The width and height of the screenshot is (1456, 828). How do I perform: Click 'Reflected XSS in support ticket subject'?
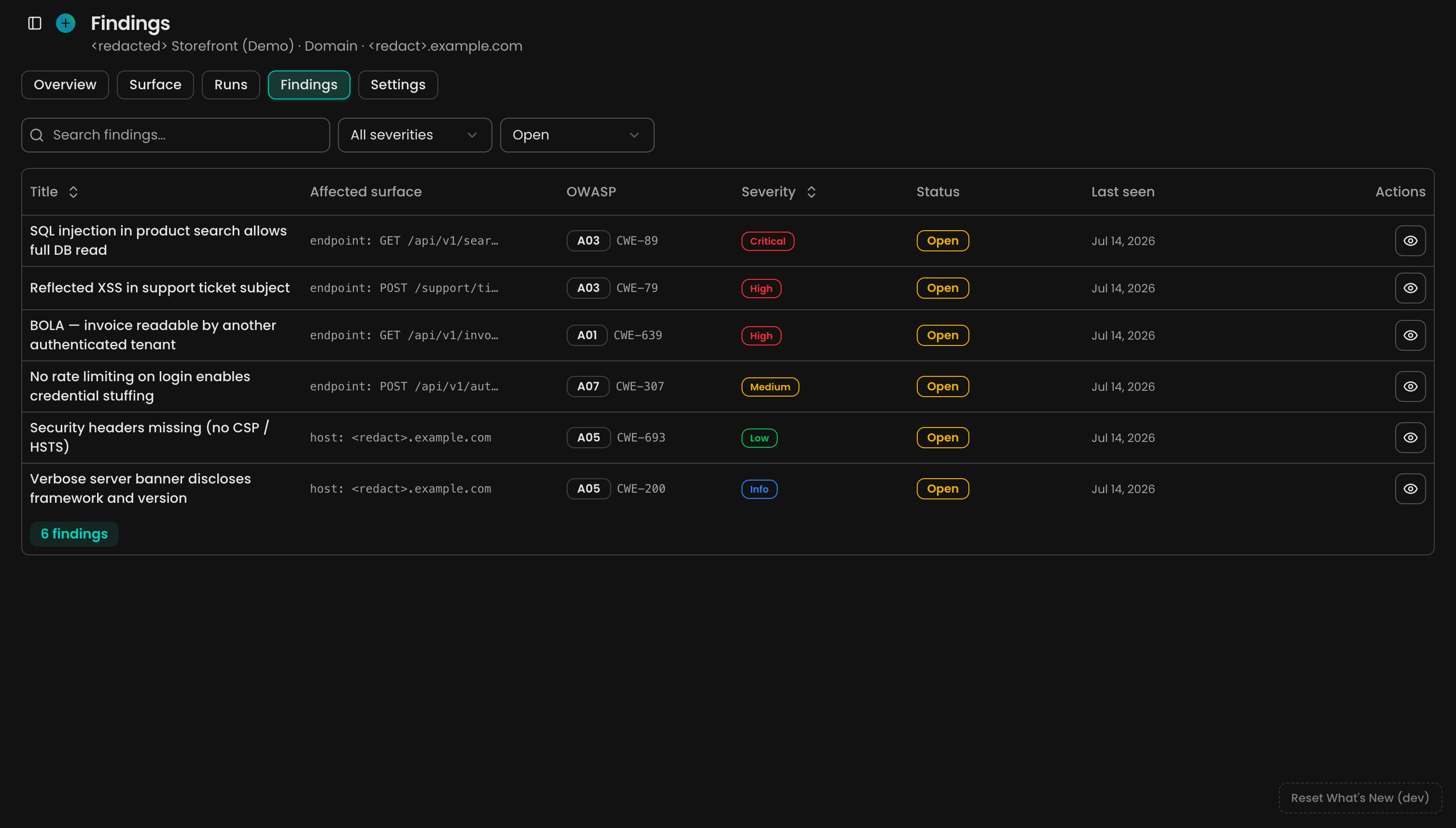[160, 288]
